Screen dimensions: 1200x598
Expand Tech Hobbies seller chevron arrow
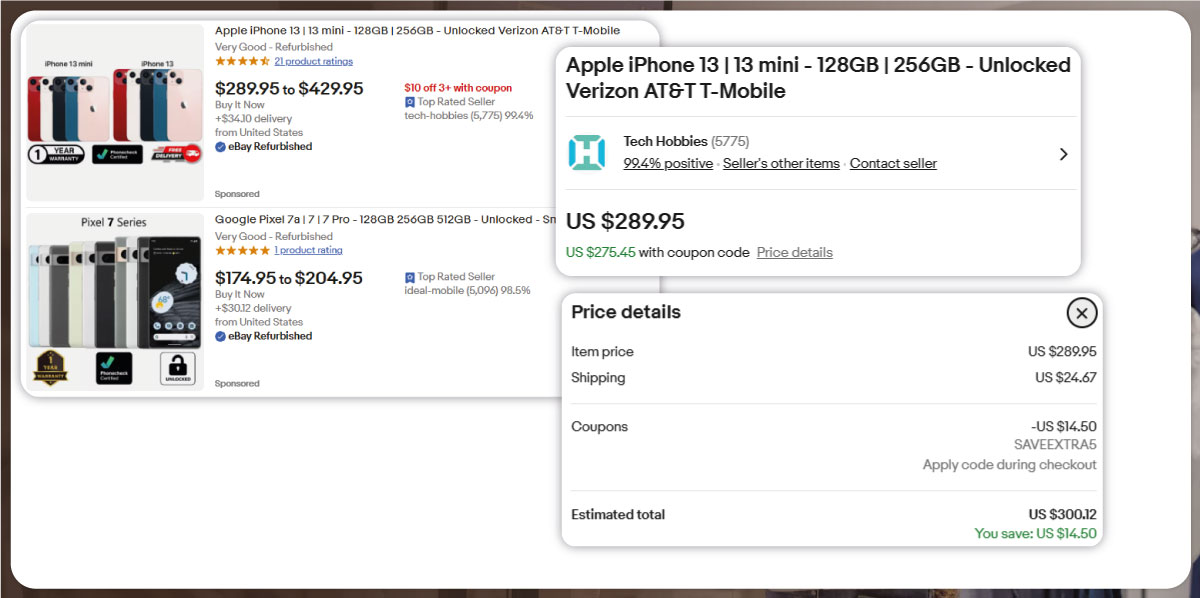pos(1063,154)
